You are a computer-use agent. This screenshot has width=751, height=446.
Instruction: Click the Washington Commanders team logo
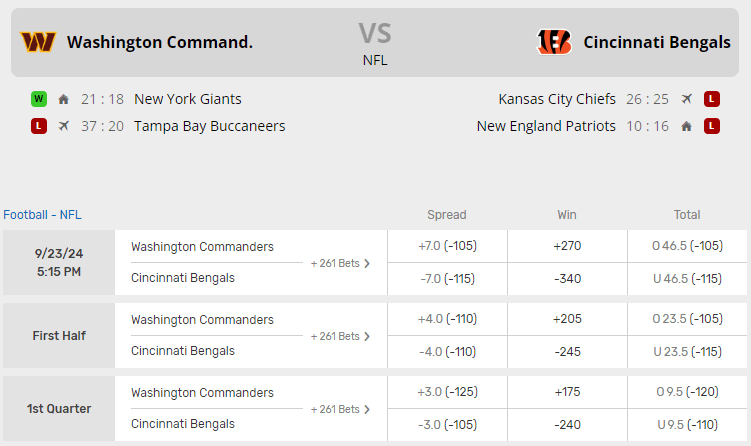38,42
